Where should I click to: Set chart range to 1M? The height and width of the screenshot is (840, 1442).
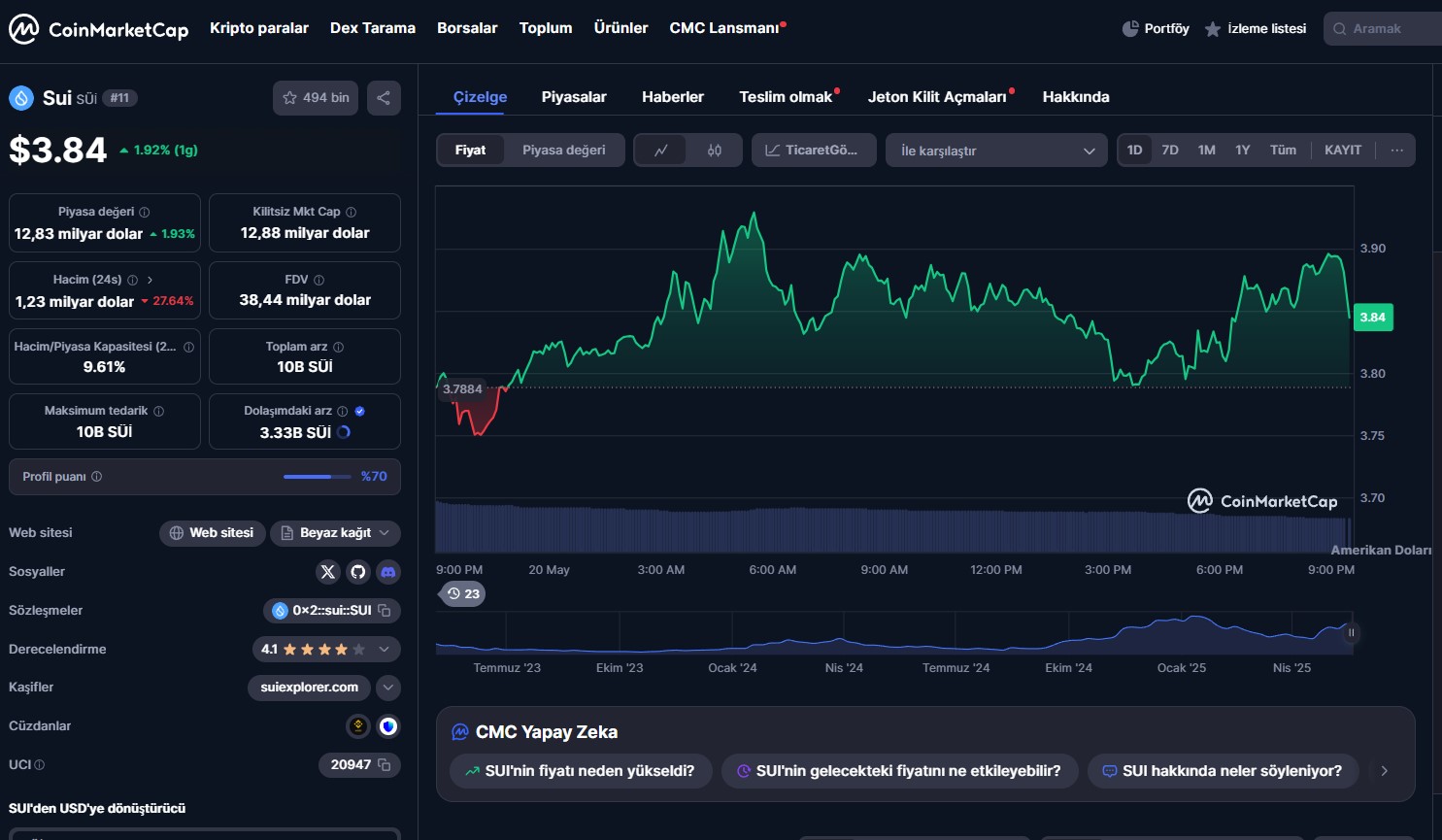point(1207,151)
